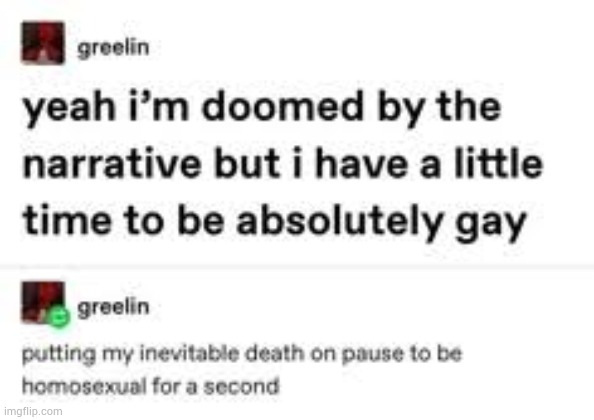Click the line 'narrative but i have a little'
Viewport: 594px width, 420px height.
pos(283,164)
